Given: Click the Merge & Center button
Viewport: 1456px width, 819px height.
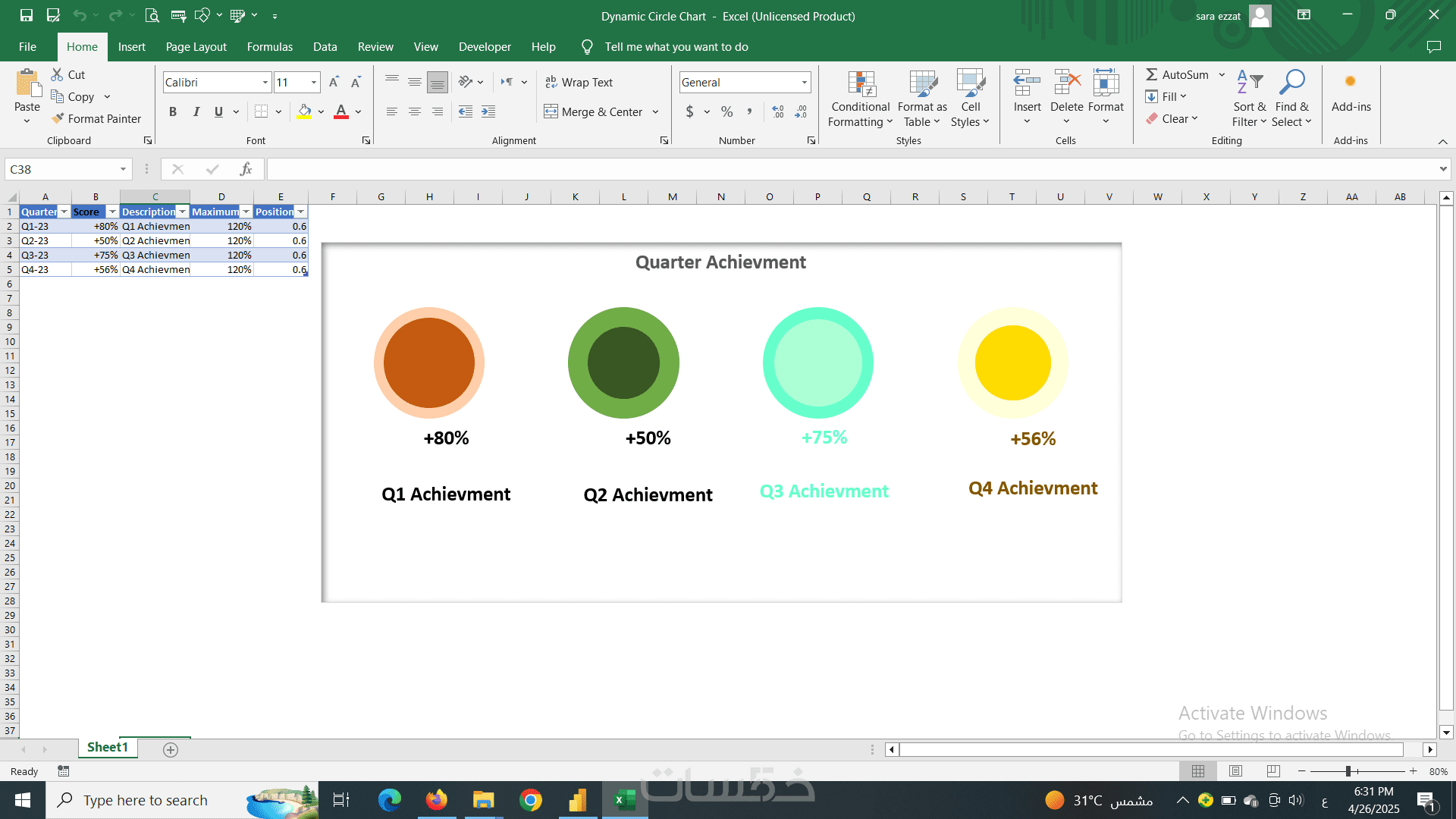Looking at the screenshot, I should click(594, 112).
